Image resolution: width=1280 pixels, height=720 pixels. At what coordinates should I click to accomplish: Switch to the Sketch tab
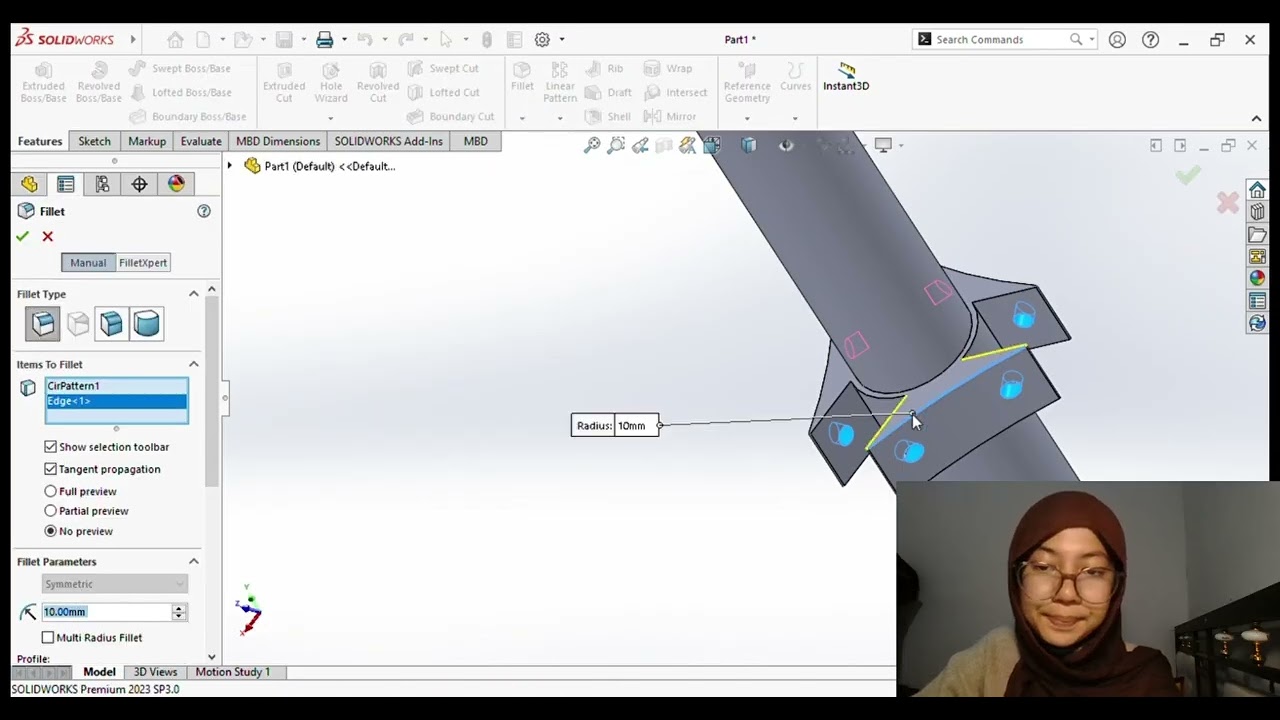[95, 141]
